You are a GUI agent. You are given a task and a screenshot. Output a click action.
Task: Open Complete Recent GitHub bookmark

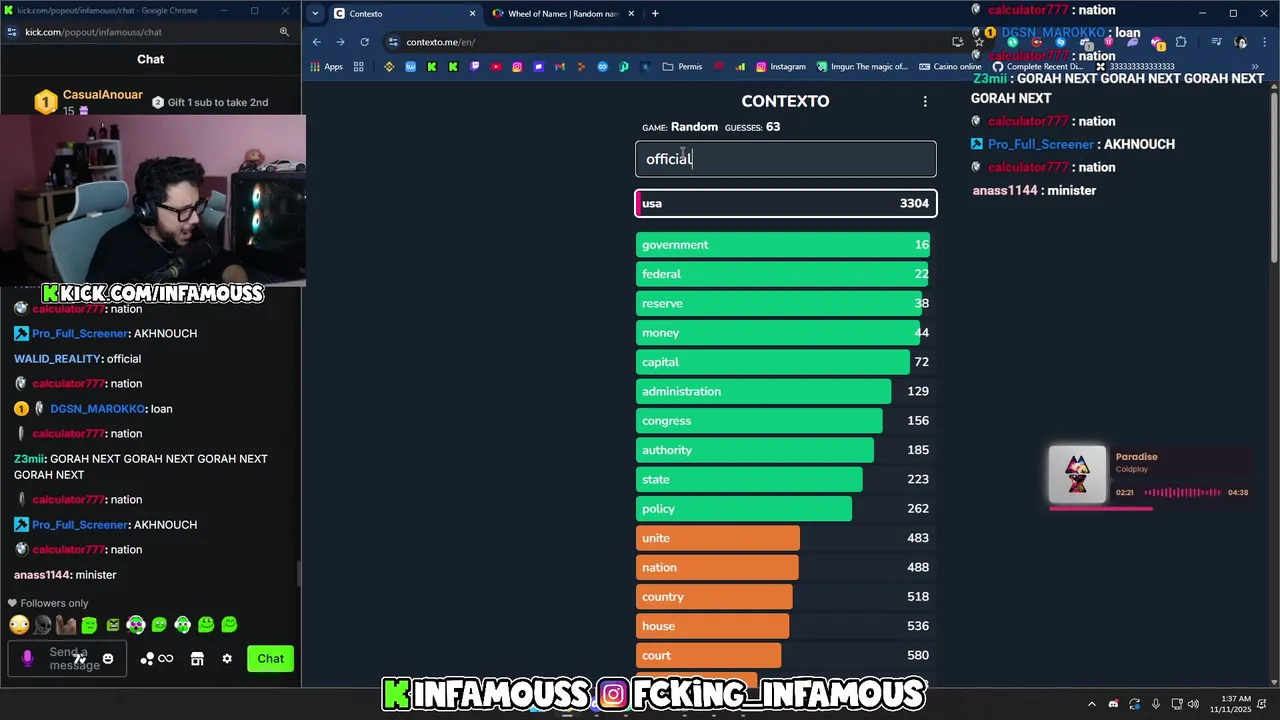pos(1038,67)
